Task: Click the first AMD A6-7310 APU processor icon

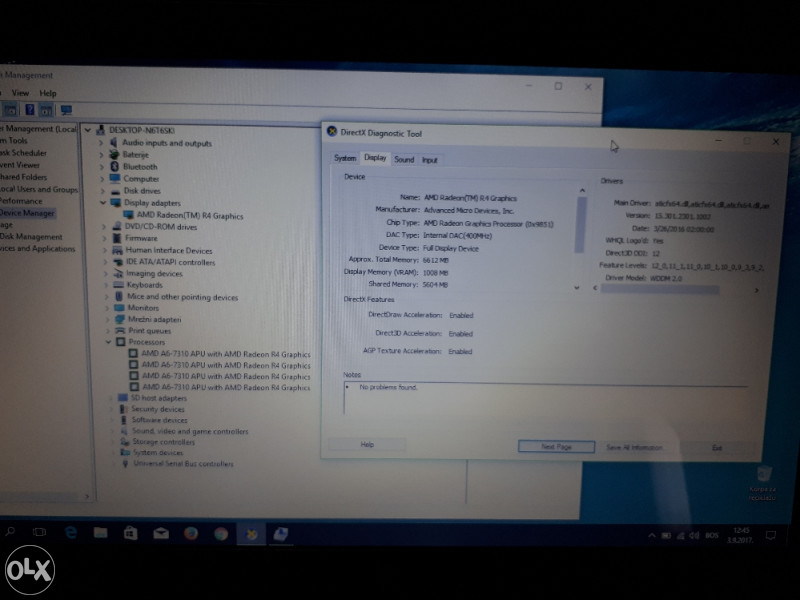Action: pyautogui.click(x=133, y=353)
